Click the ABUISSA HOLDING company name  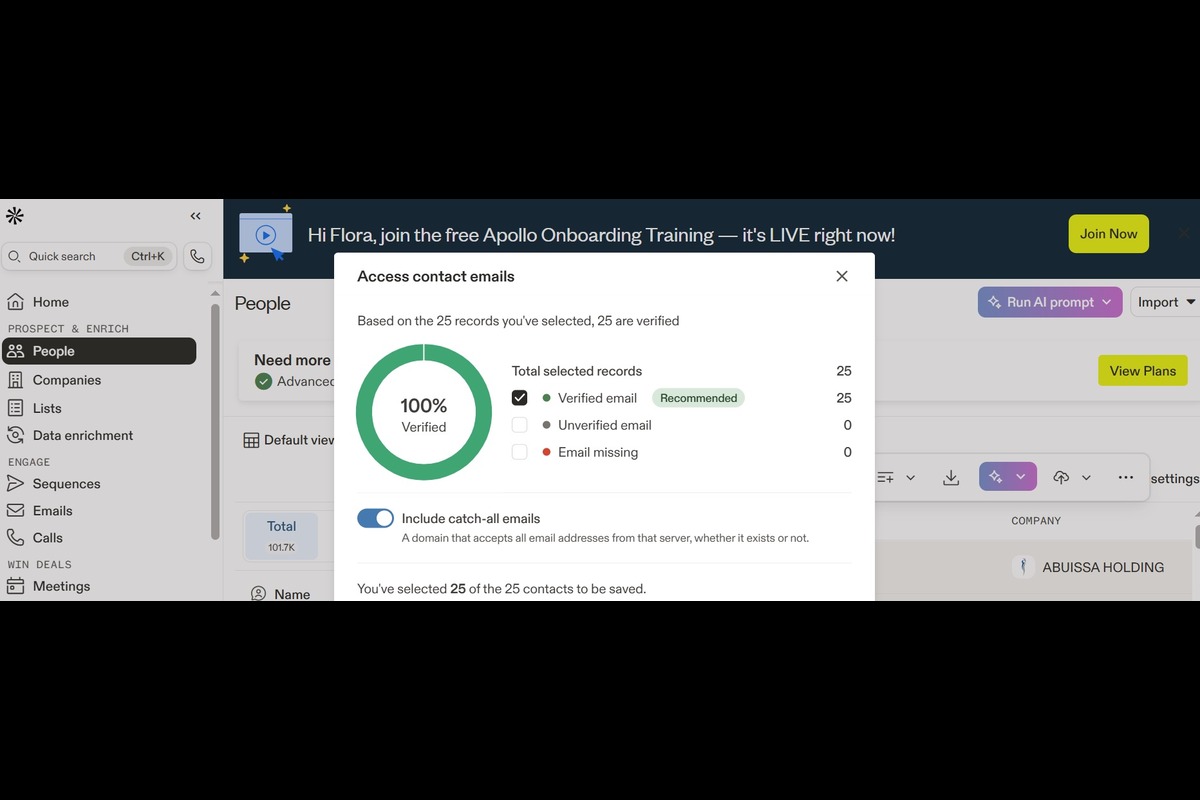point(1103,567)
